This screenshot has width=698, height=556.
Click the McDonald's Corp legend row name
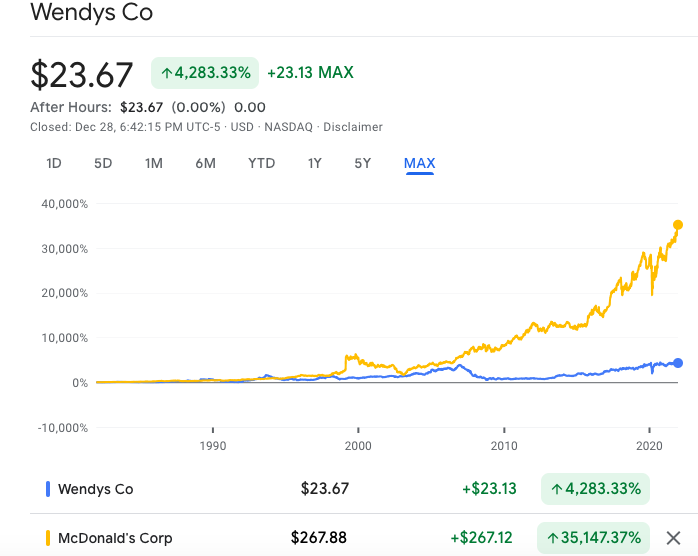tap(115, 538)
